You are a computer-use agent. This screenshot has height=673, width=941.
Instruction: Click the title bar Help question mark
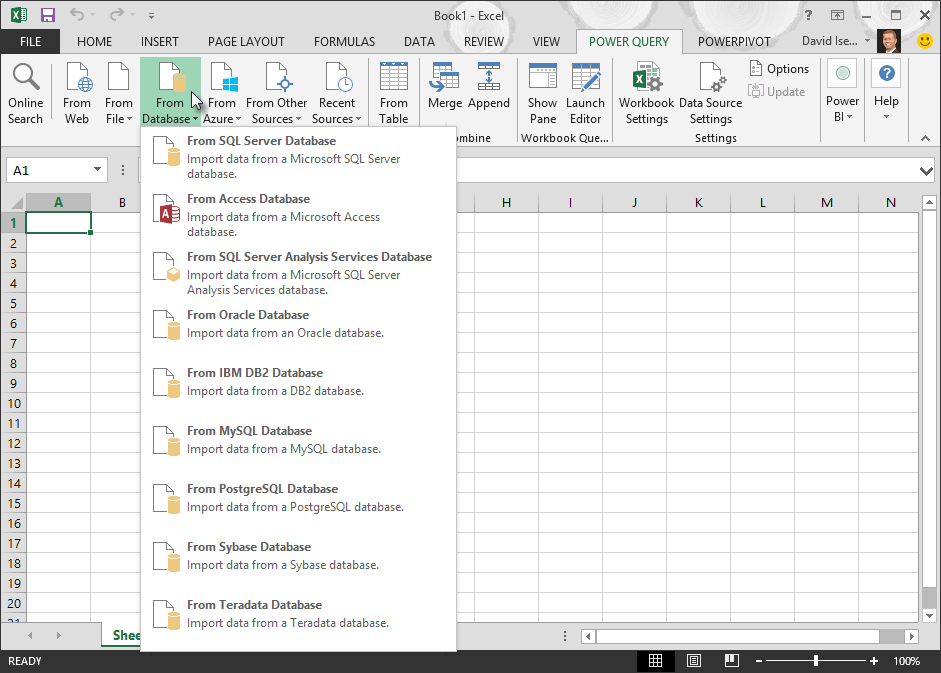(x=808, y=16)
